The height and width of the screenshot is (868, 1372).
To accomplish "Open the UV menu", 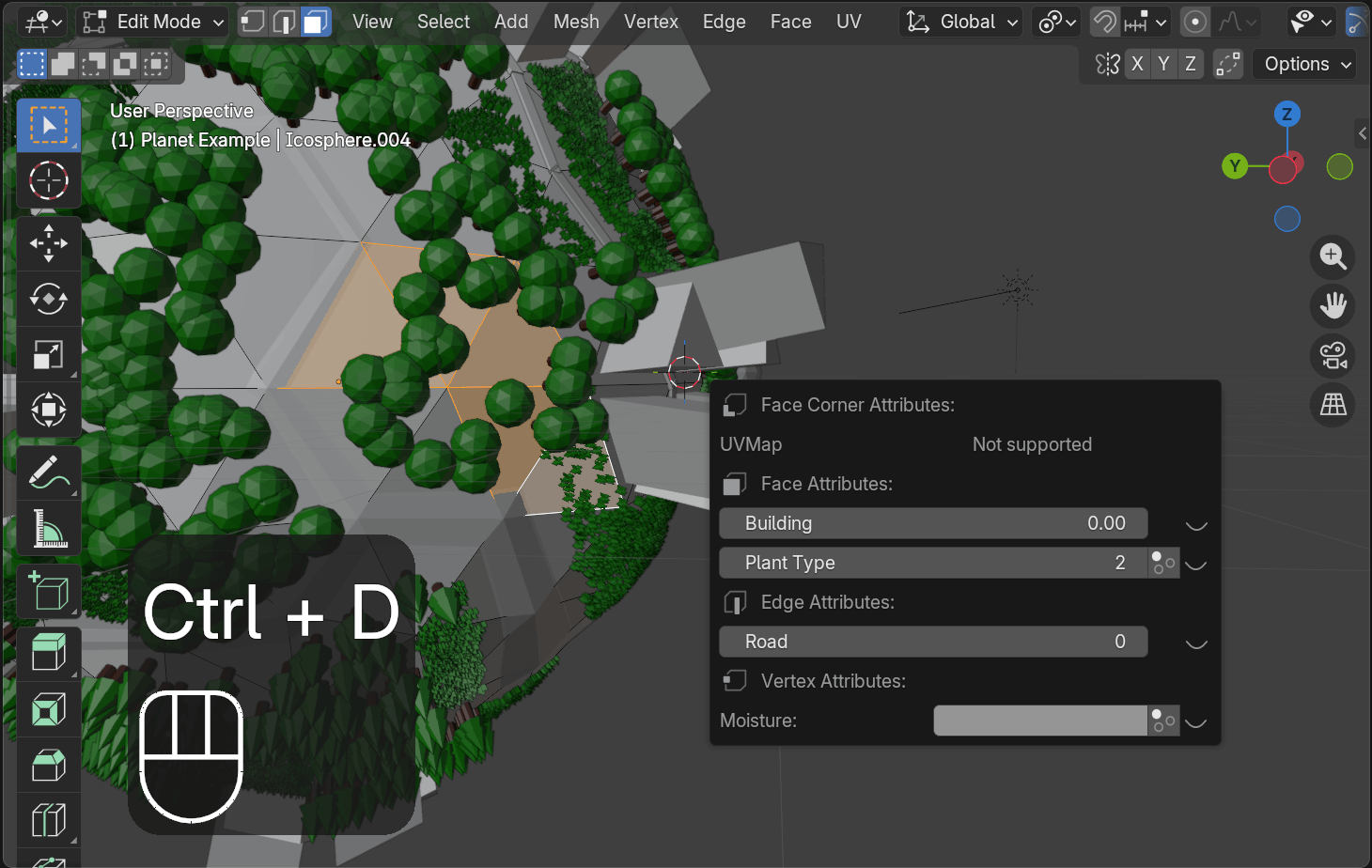I will click(x=849, y=22).
